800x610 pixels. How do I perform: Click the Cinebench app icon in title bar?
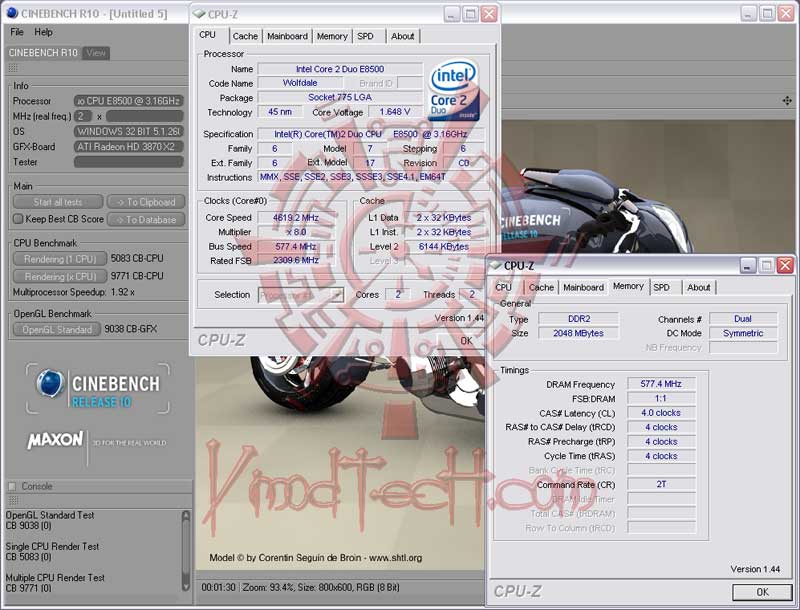12,12
